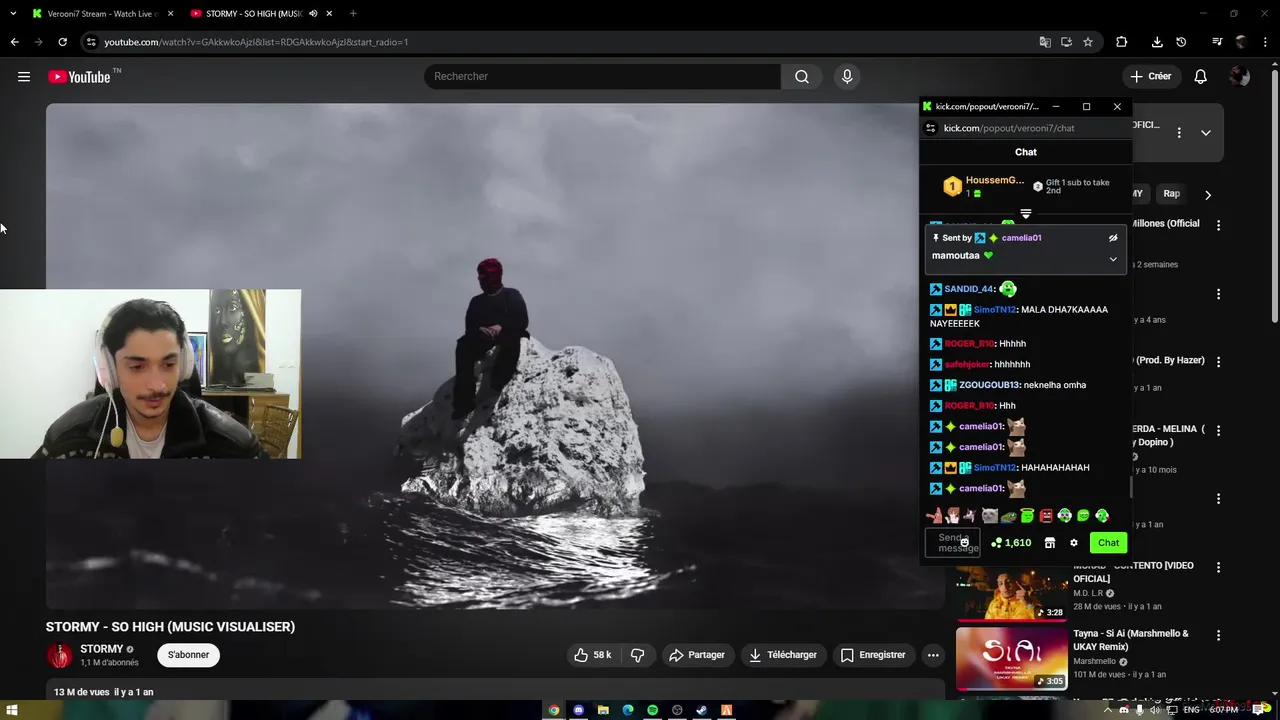The height and width of the screenshot is (720, 1280).
Task: Open the YouTube account avatar menu
Action: coord(1240,76)
